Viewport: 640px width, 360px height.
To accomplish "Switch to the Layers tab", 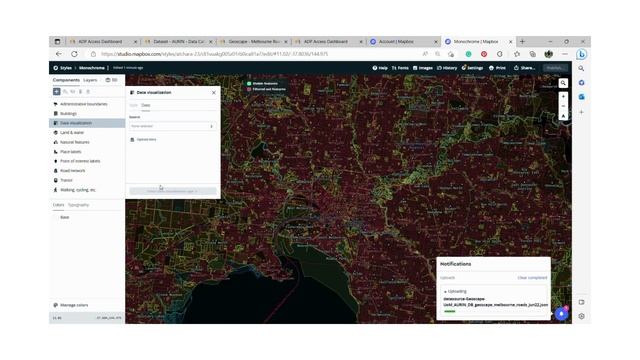I will (x=90, y=80).
